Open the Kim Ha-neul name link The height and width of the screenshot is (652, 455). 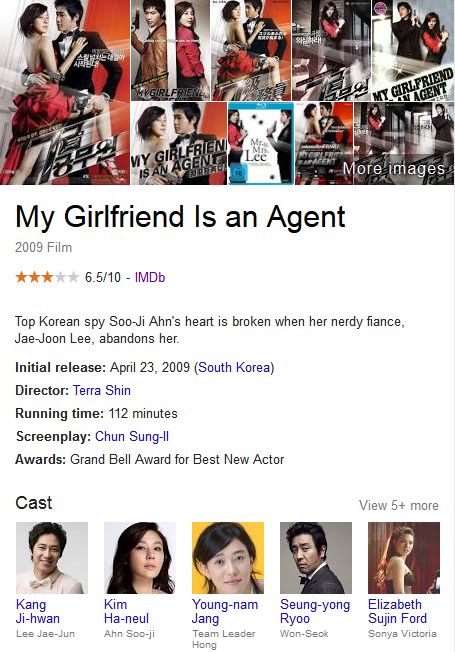coord(126,611)
